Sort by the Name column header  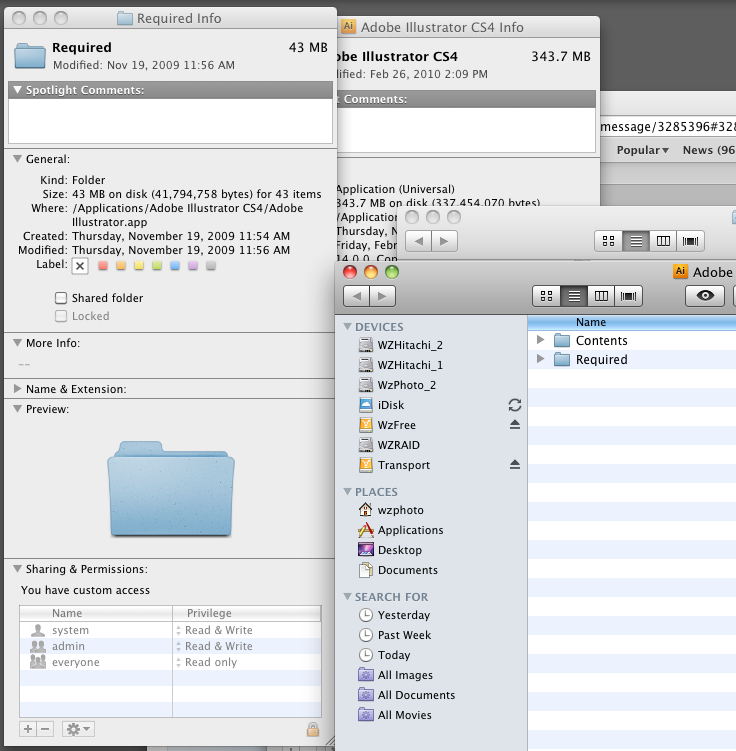[x=632, y=322]
